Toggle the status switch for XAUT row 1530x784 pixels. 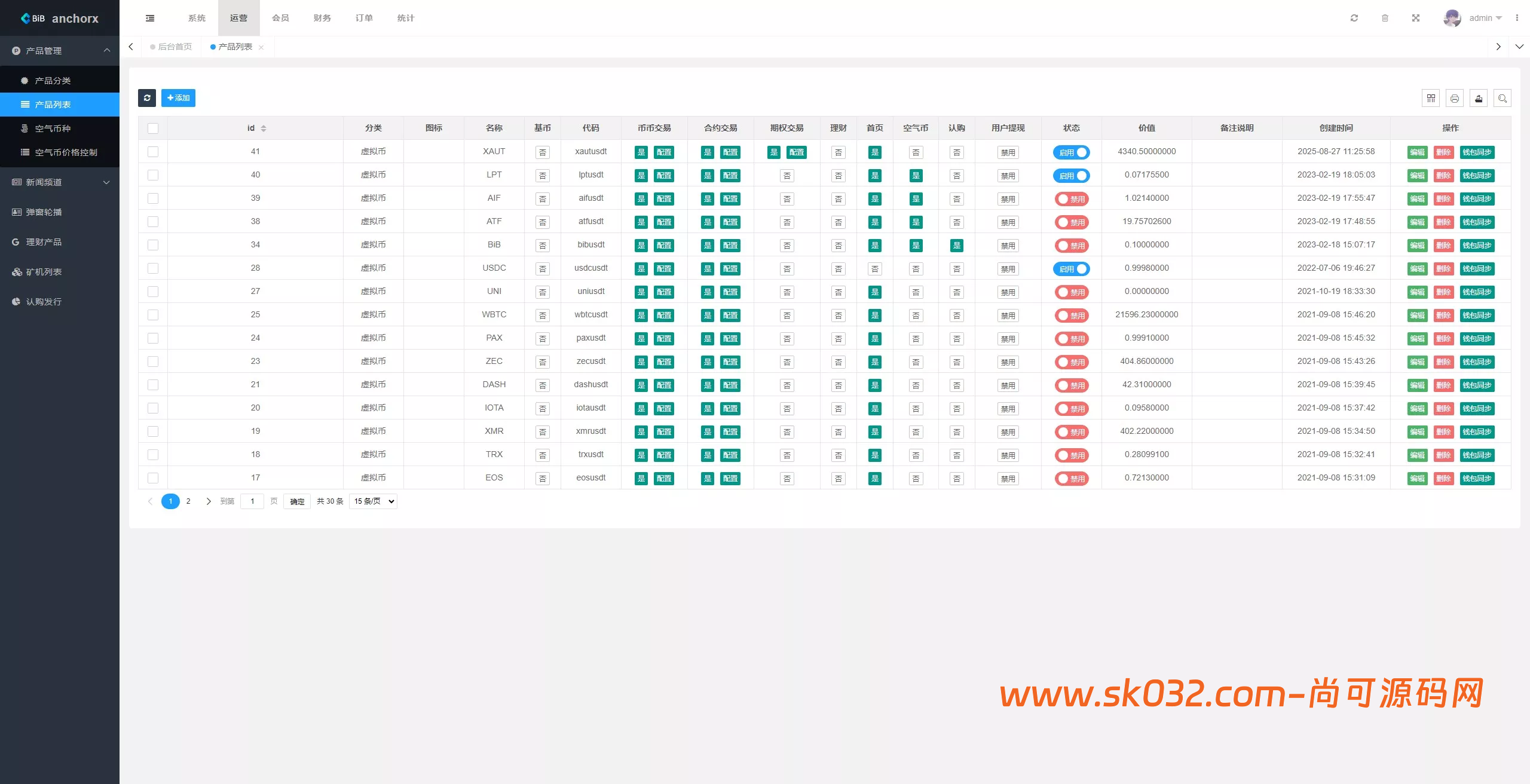[x=1071, y=152]
